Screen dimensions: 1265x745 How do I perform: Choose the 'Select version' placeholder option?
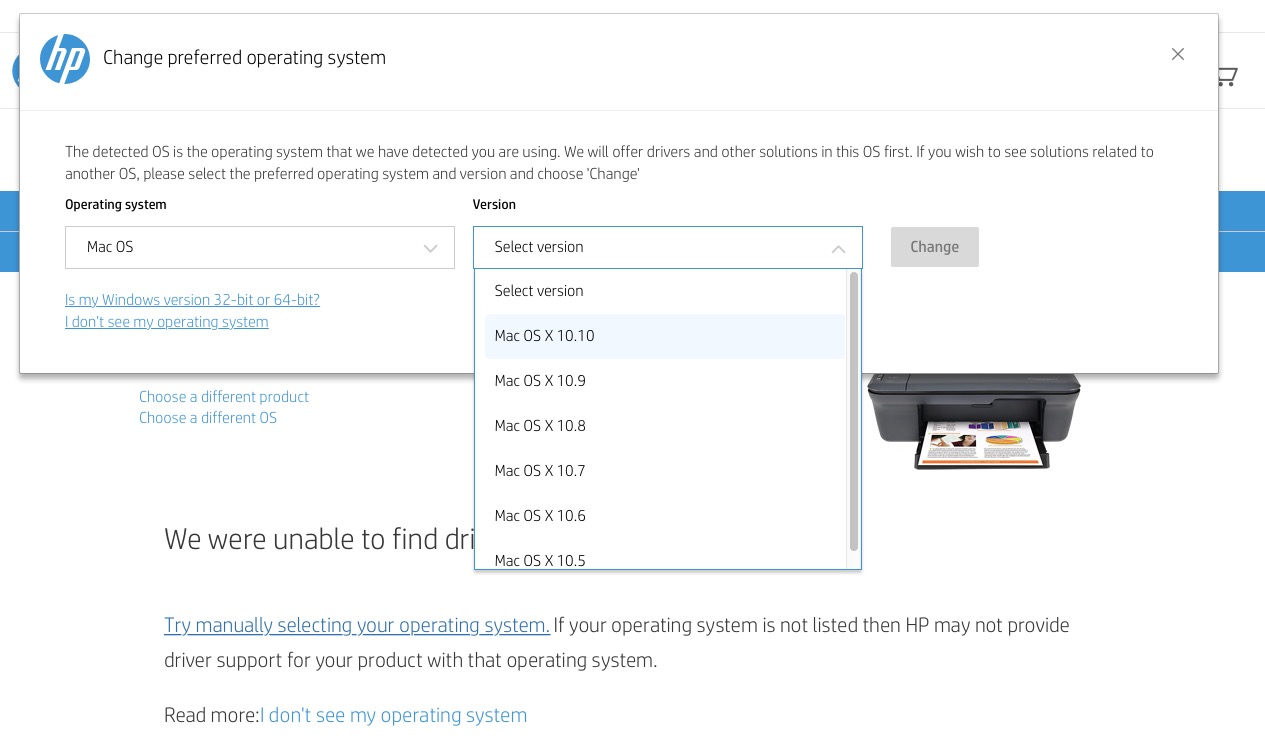[539, 291]
